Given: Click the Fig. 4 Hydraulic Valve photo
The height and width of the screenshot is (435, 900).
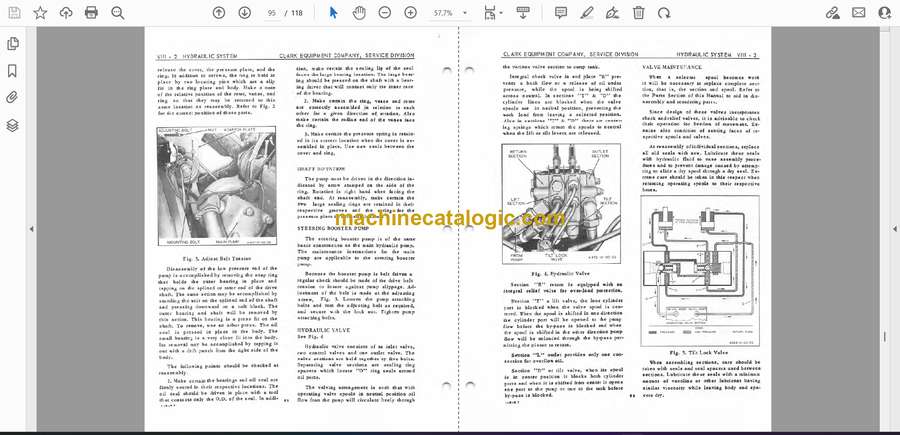Looking at the screenshot, I should (561, 204).
